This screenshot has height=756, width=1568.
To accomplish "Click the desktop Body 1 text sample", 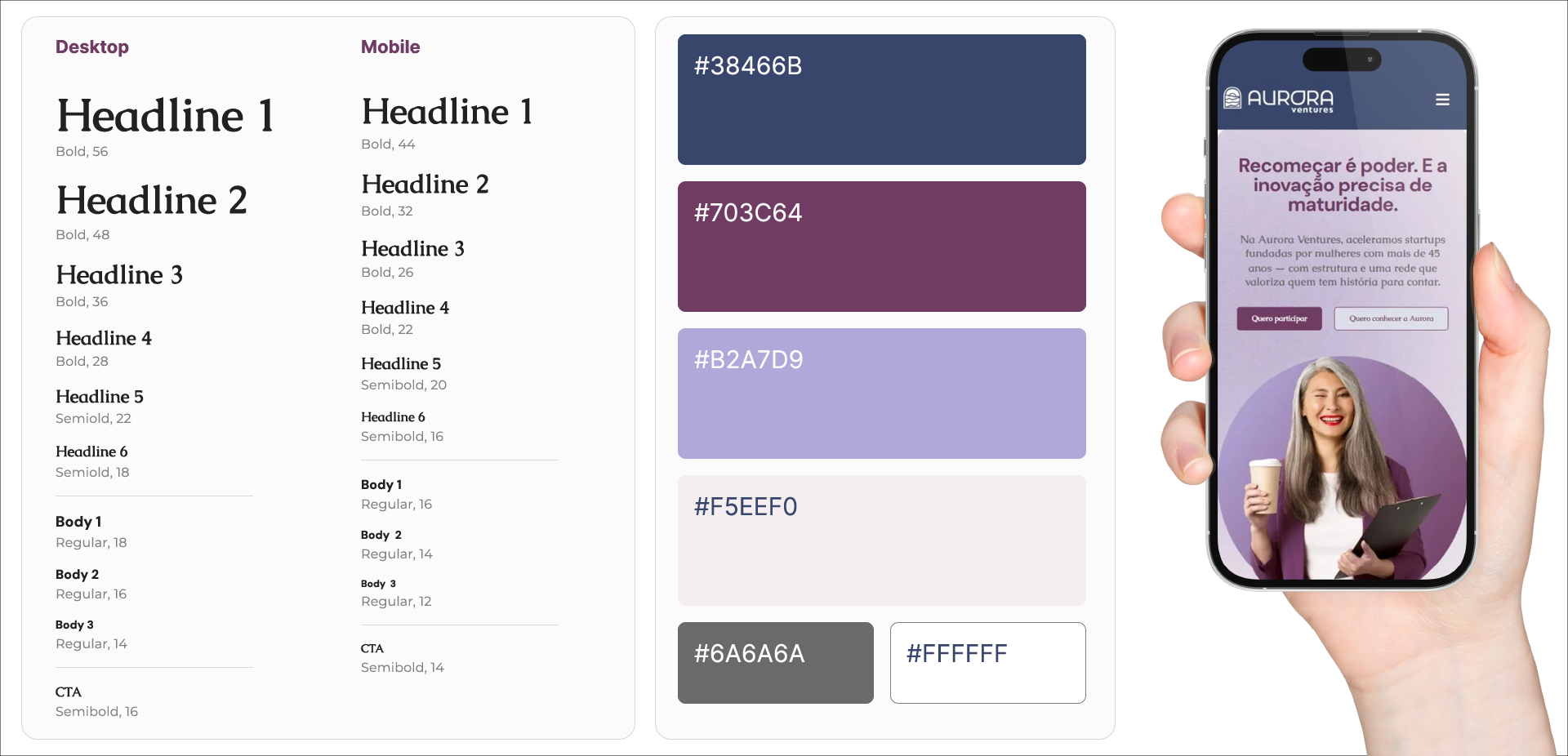I will (78, 522).
